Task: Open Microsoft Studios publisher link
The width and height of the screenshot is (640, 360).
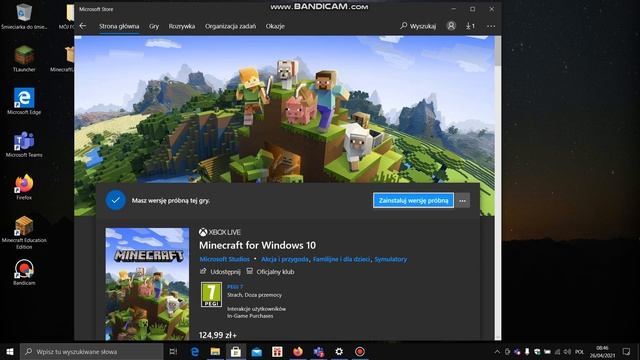Action: [x=224, y=259]
